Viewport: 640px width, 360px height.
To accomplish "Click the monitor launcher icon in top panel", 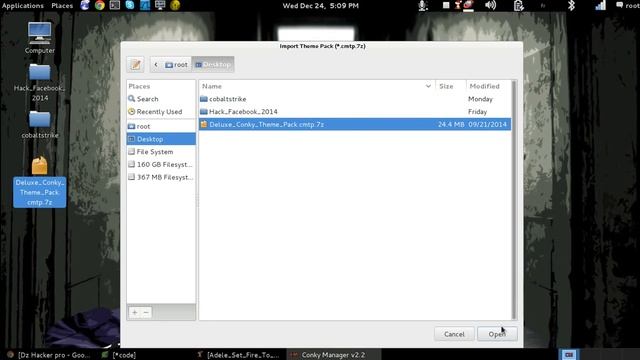I will [x=160, y=5].
